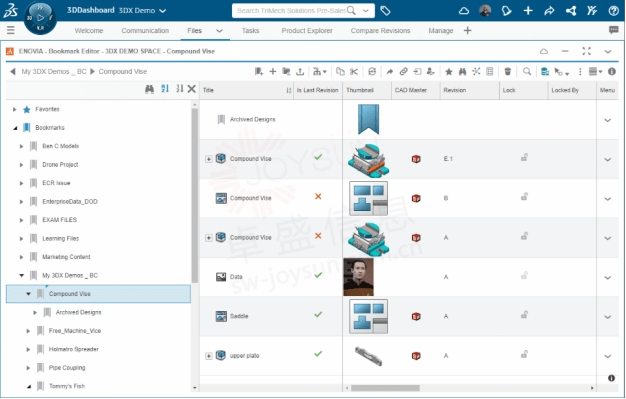This screenshot has height=399, width=626.
Task: Click the copy icon in toolbar
Action: (340, 71)
